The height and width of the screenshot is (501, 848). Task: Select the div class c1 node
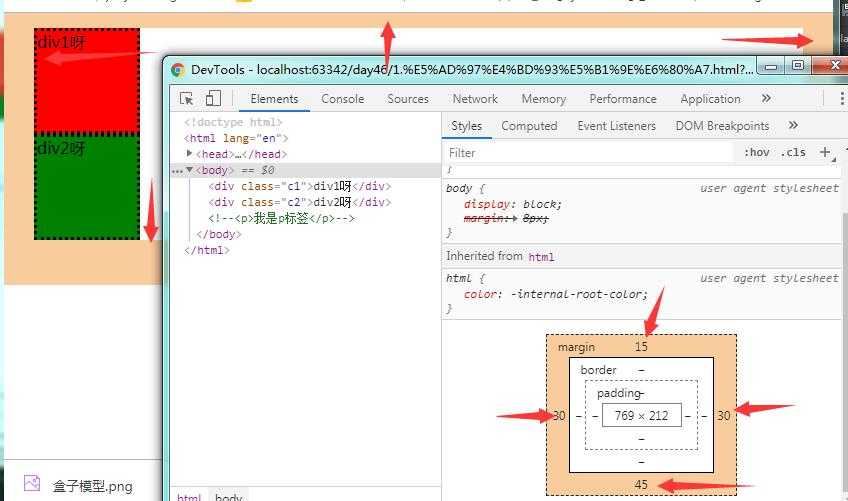click(300, 186)
